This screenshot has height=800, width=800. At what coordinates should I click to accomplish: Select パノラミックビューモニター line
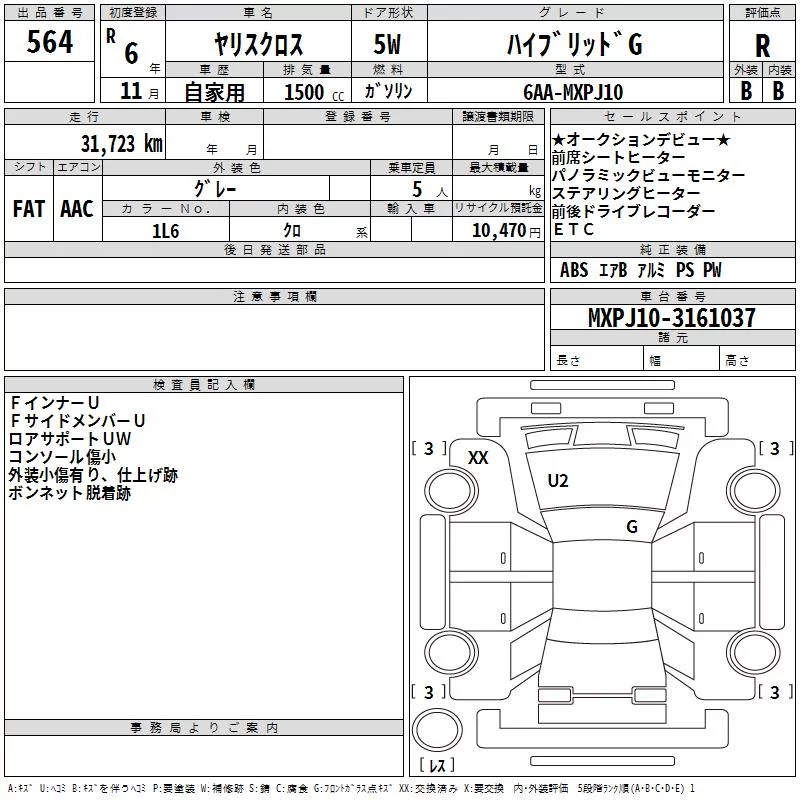click(x=648, y=175)
